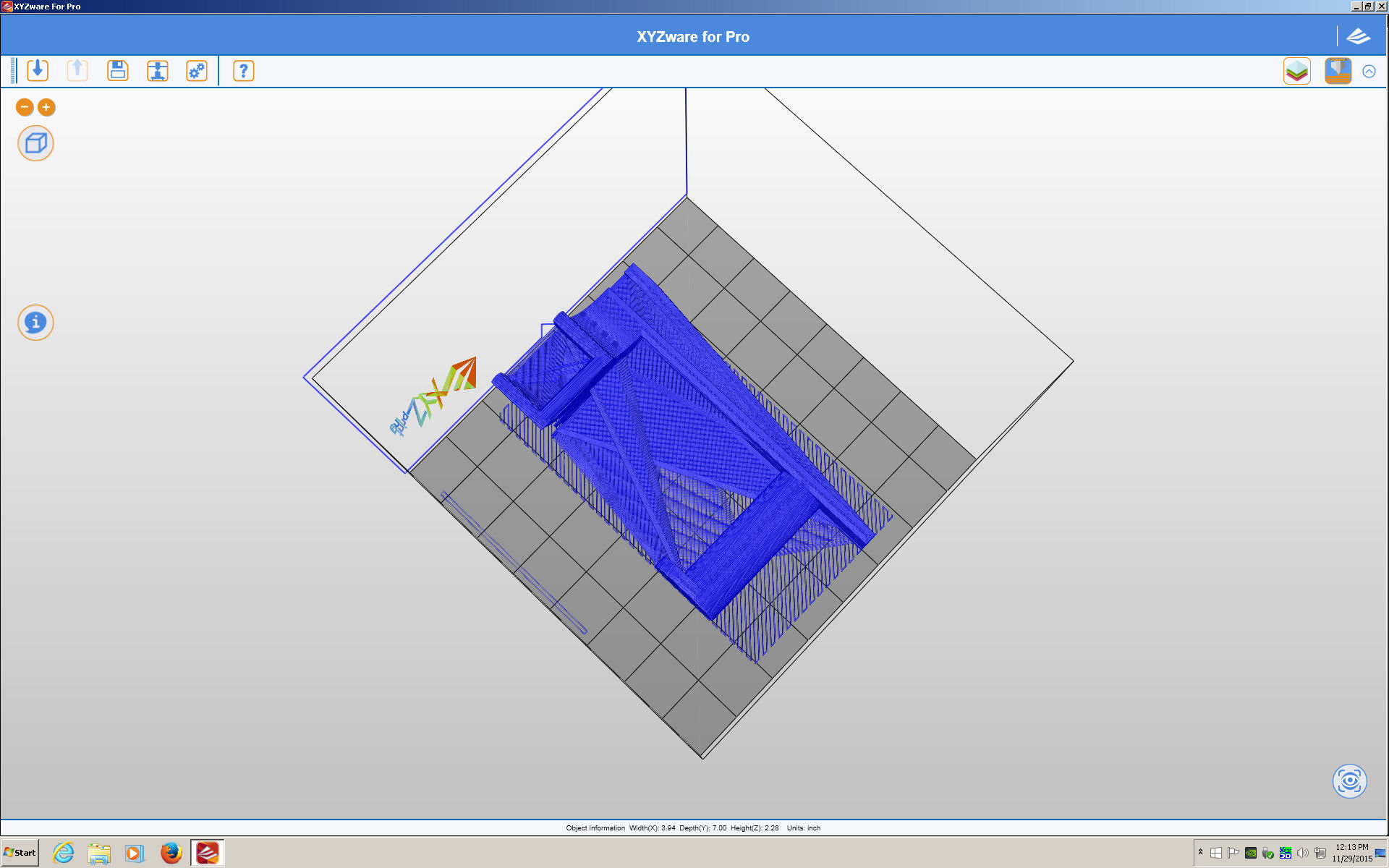The width and height of the screenshot is (1389, 868).
Task: Click the "Depth(Y): 7.00" status value
Action: 702,828
